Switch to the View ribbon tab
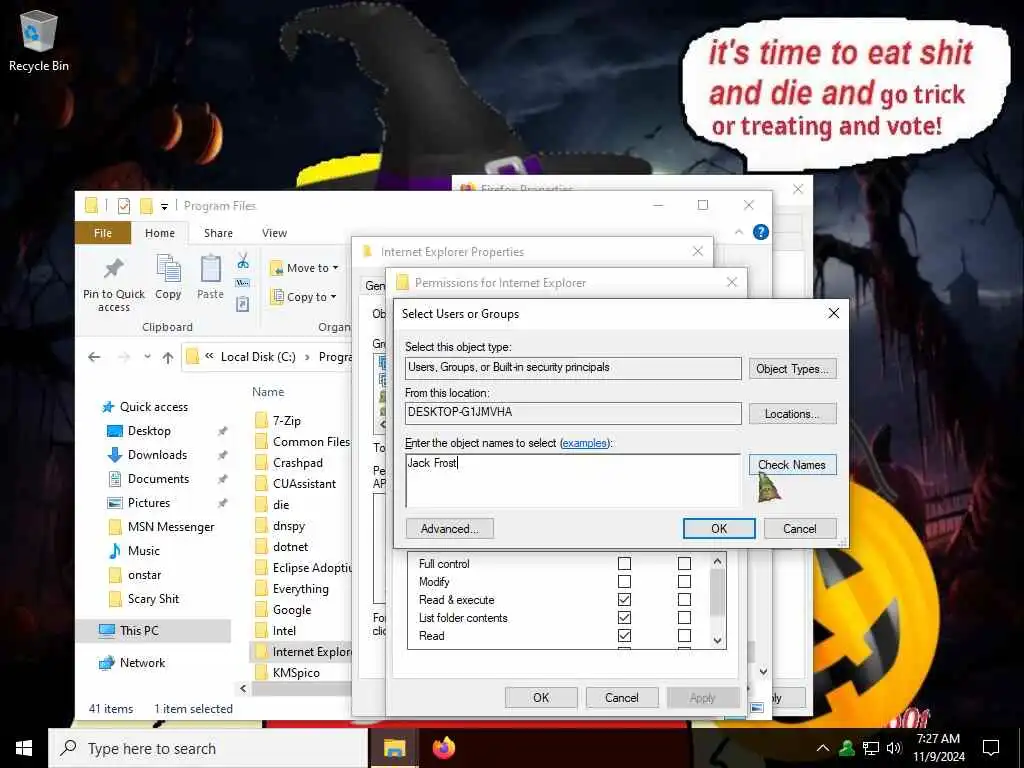This screenshot has width=1024, height=768. click(274, 233)
